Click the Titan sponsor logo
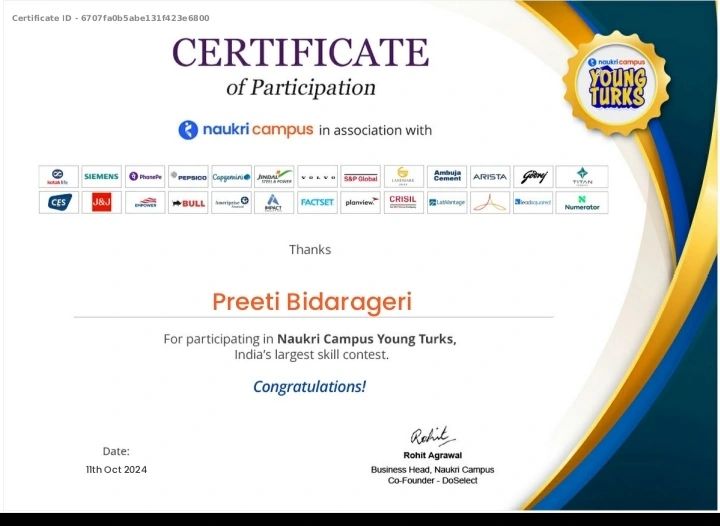The width and height of the screenshot is (720, 526). tap(582, 177)
